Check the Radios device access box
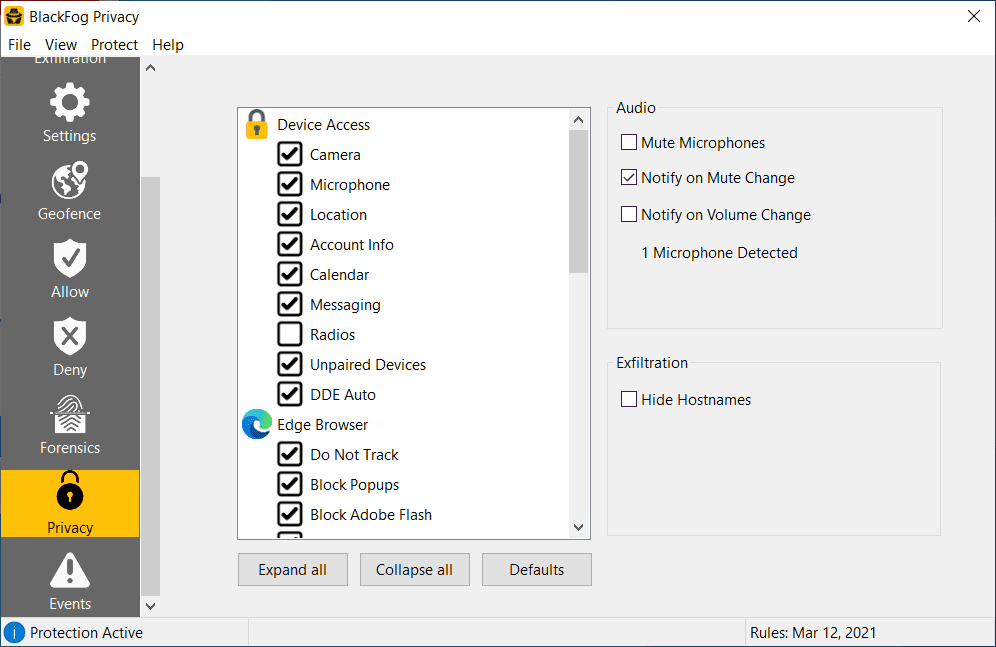996x647 pixels. [290, 335]
